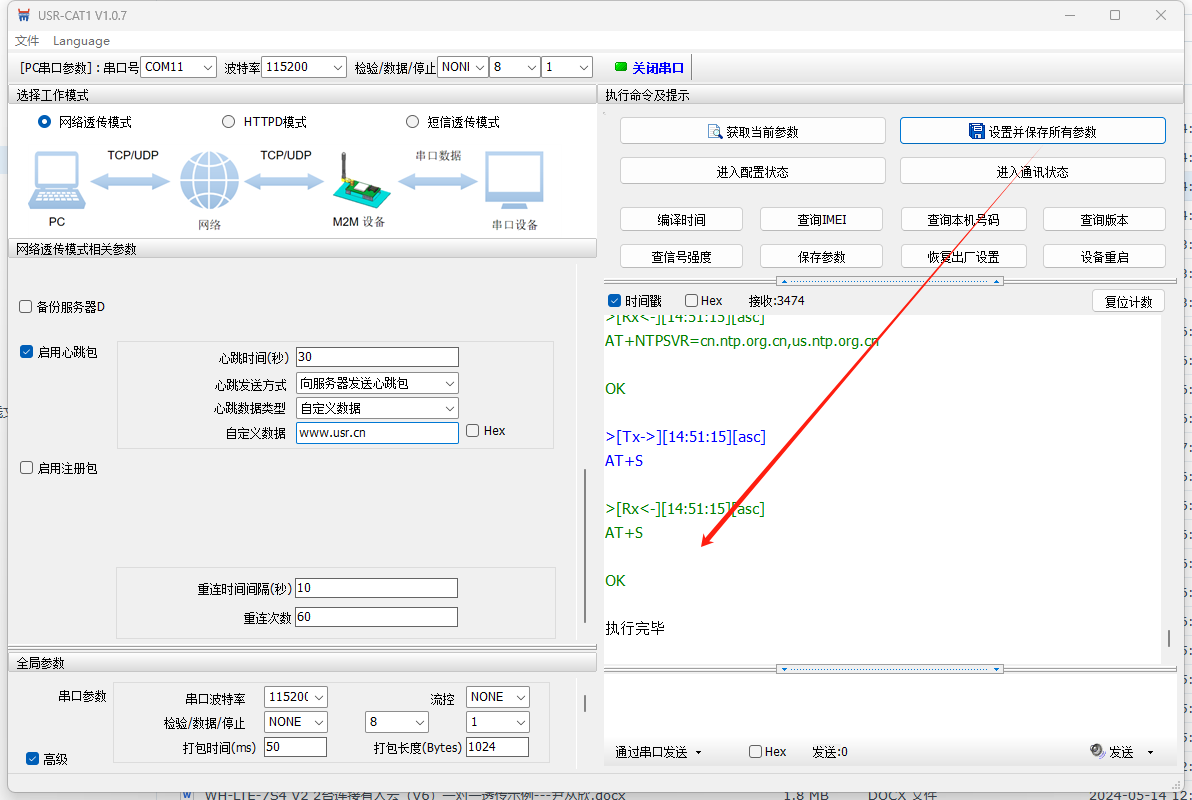Click the send icon next to 发送
Viewport: 1192px width, 800px height.
pyautogui.click(x=1097, y=752)
